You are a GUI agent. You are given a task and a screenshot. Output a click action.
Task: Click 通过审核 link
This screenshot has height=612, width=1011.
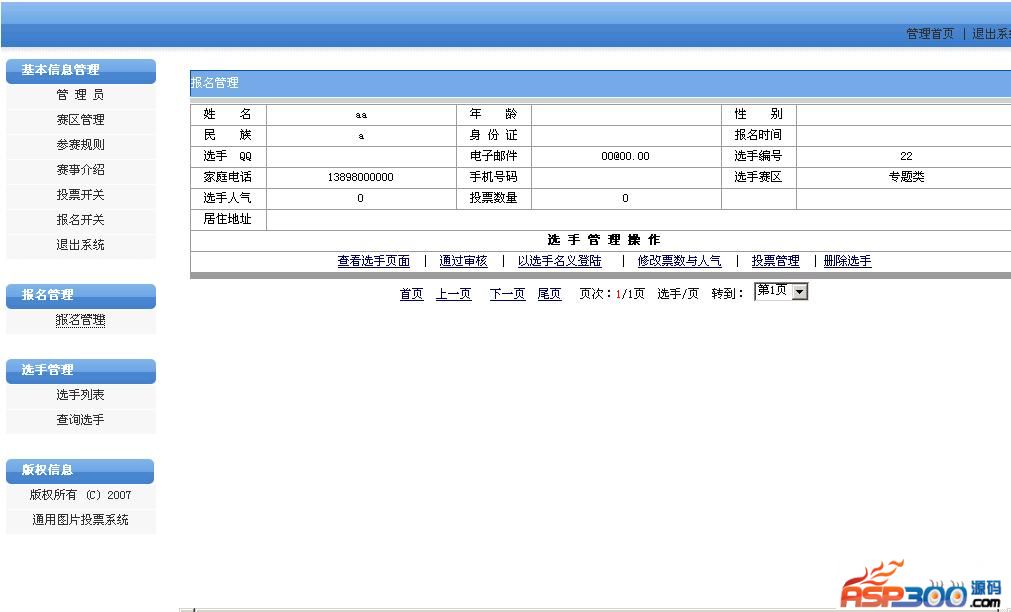(463, 261)
